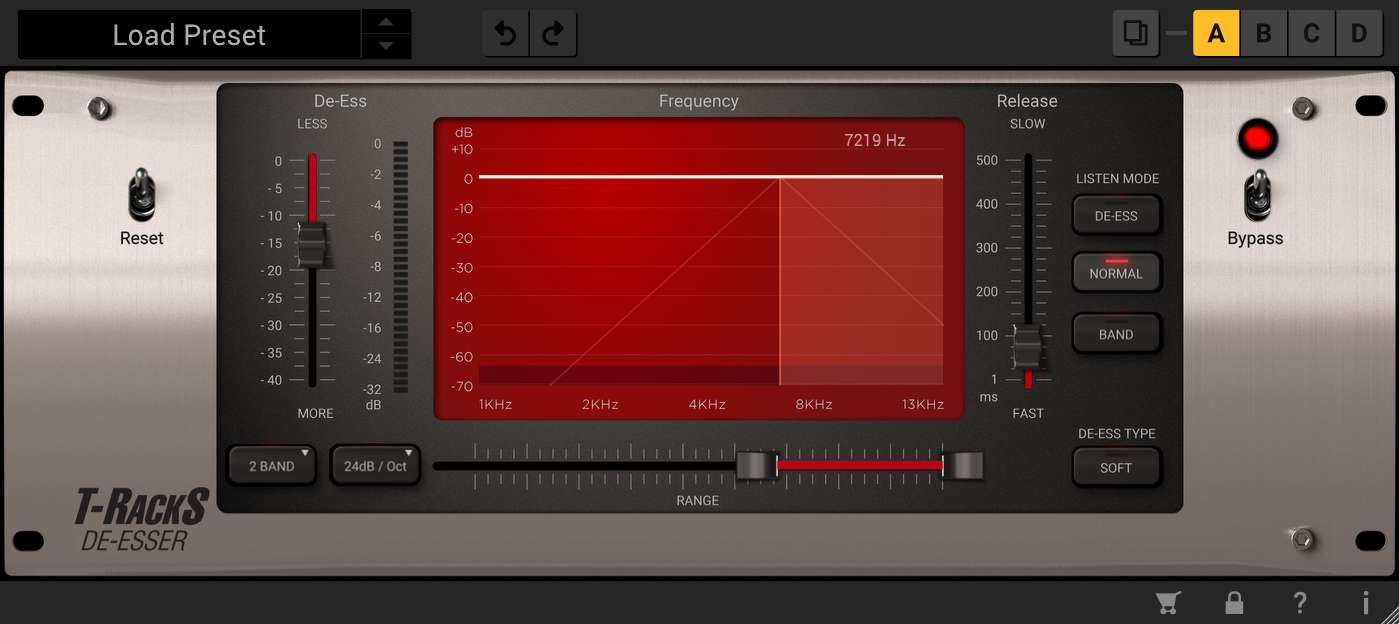
Task: Step to next preset with down arrow
Action: point(386,46)
